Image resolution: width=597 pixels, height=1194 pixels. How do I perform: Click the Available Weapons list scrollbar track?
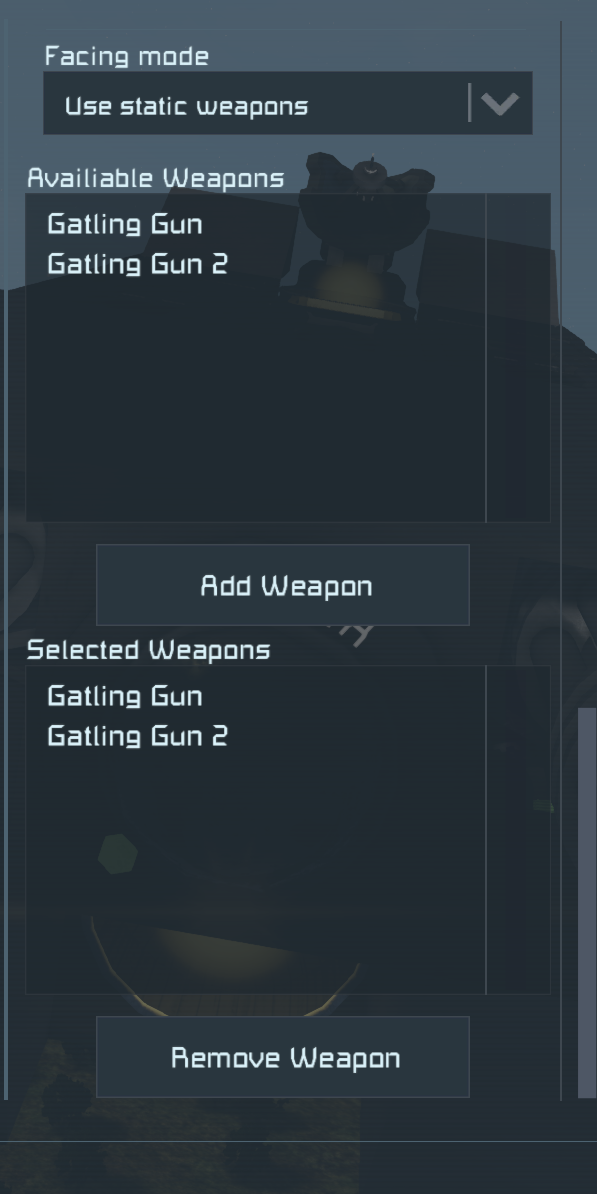(x=518, y=358)
